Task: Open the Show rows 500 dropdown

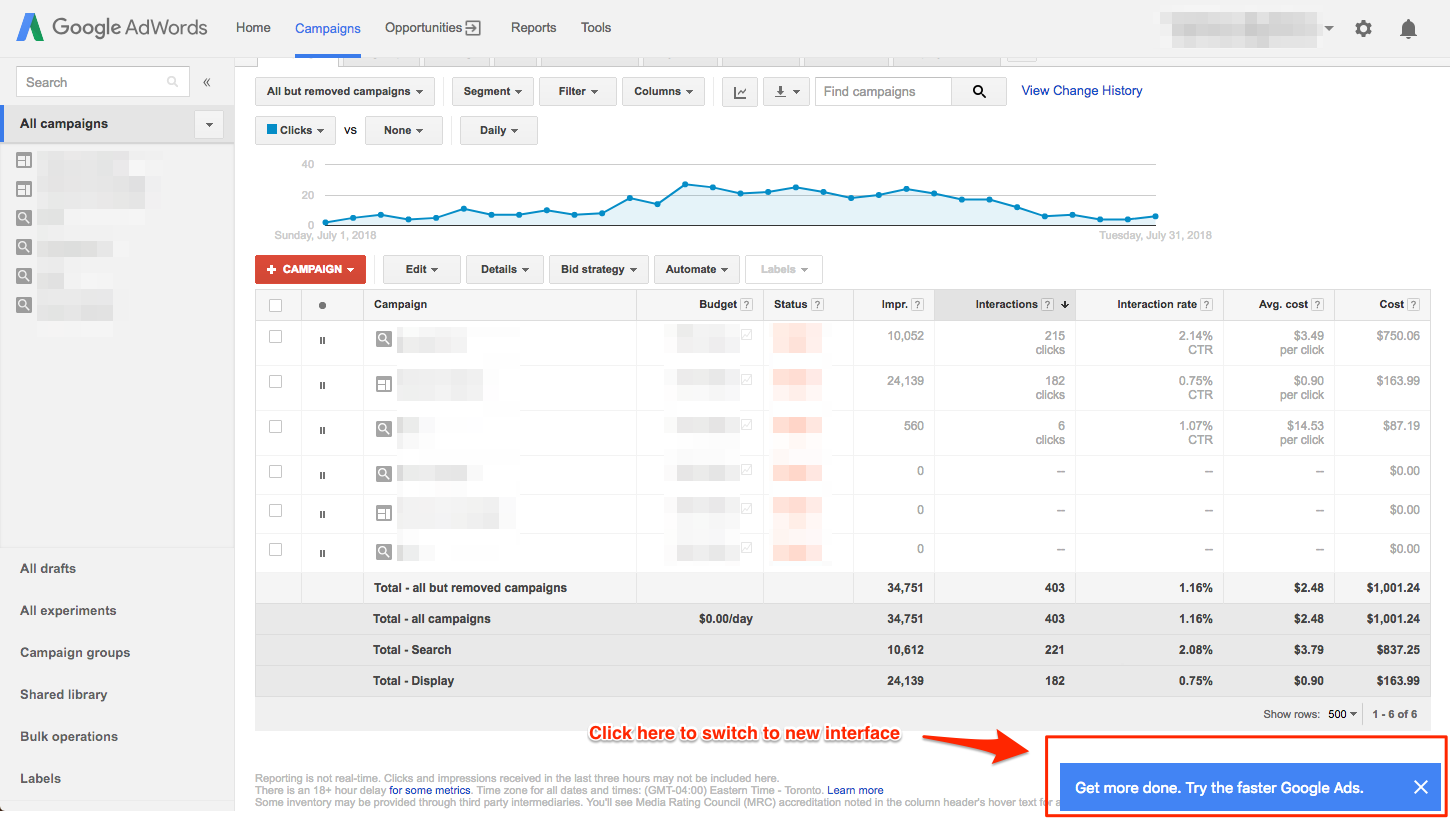Action: [1343, 714]
